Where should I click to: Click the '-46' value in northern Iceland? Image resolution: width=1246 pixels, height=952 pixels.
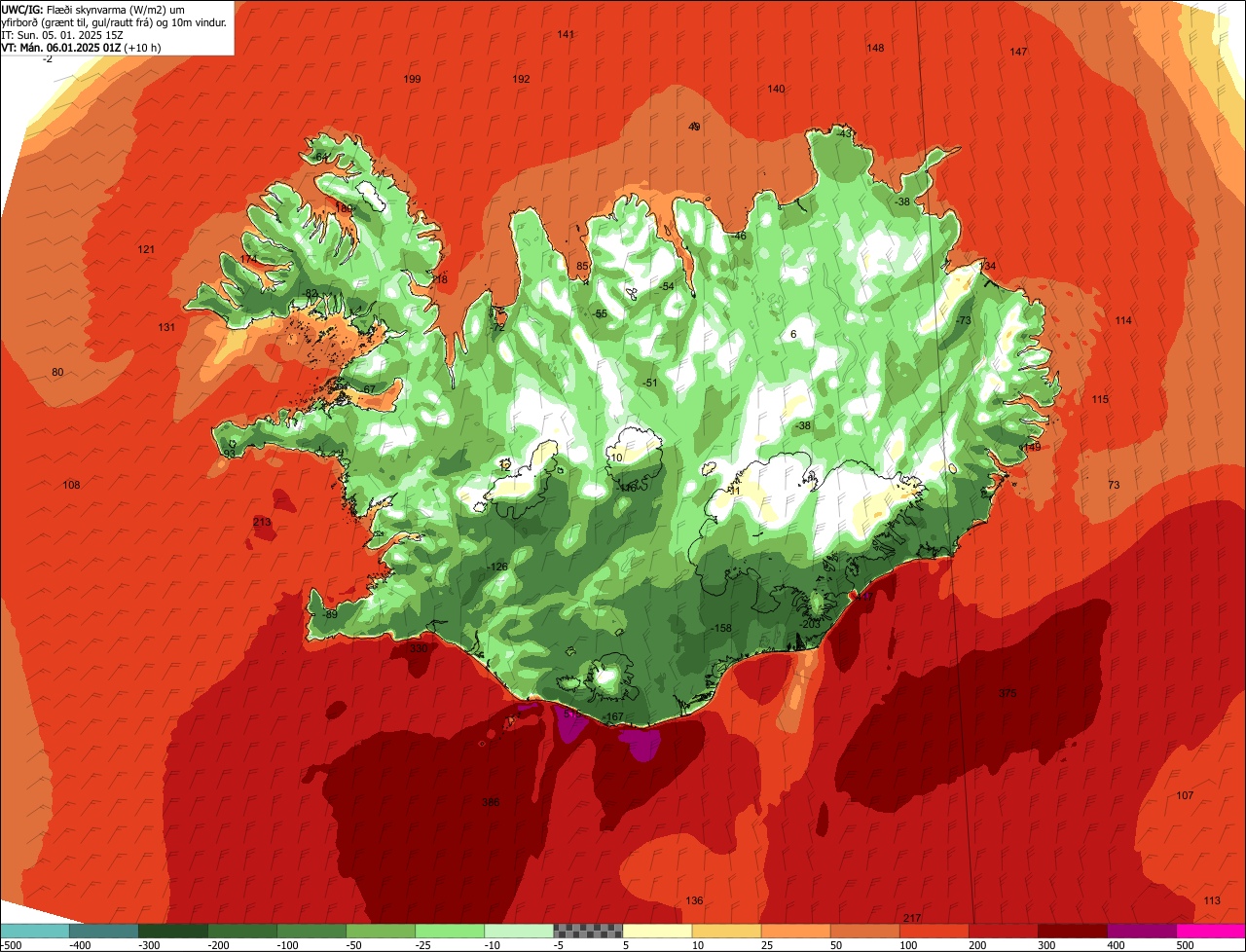point(739,236)
